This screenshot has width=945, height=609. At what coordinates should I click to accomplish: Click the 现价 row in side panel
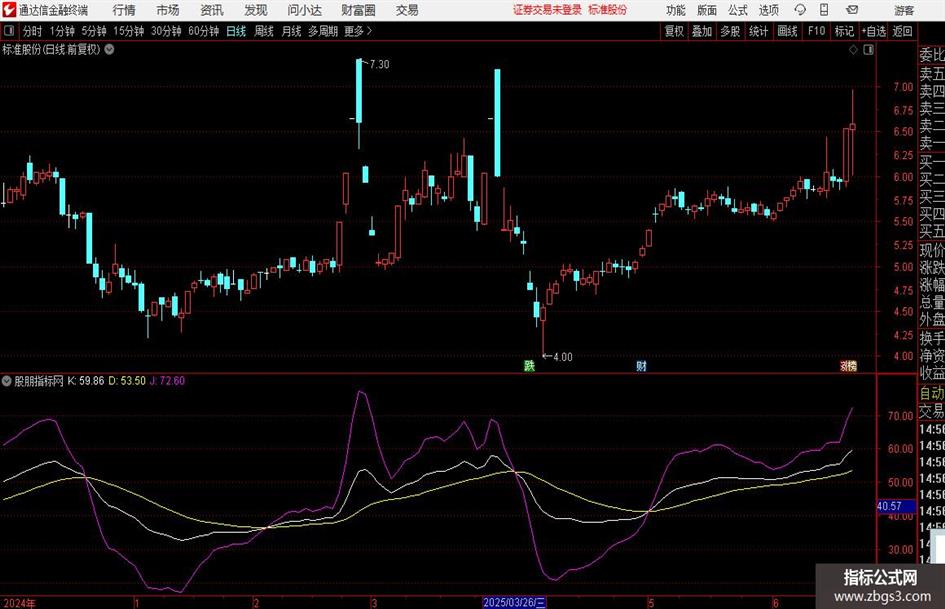[932, 250]
